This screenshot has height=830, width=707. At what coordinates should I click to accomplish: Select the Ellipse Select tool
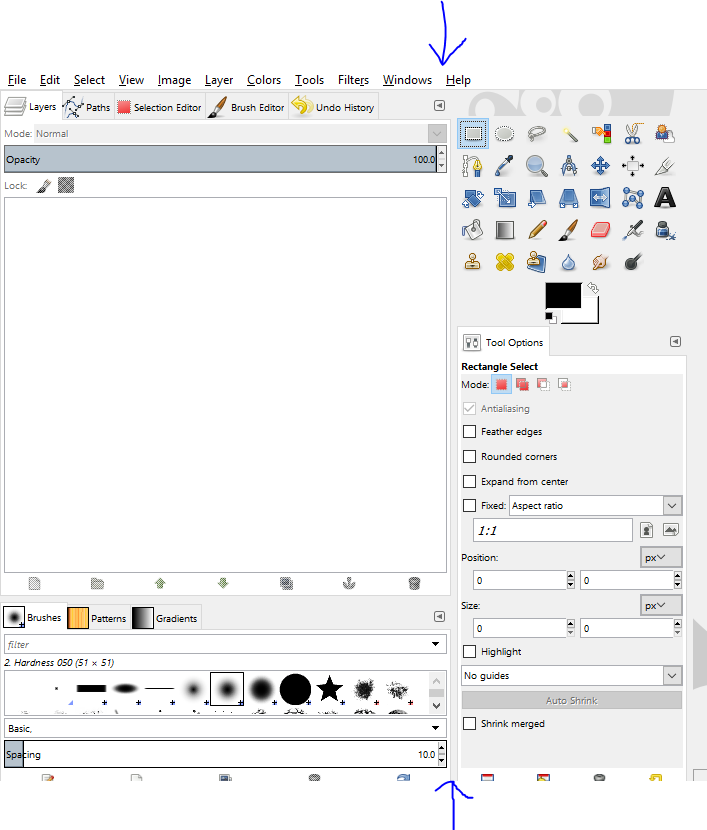[505, 134]
